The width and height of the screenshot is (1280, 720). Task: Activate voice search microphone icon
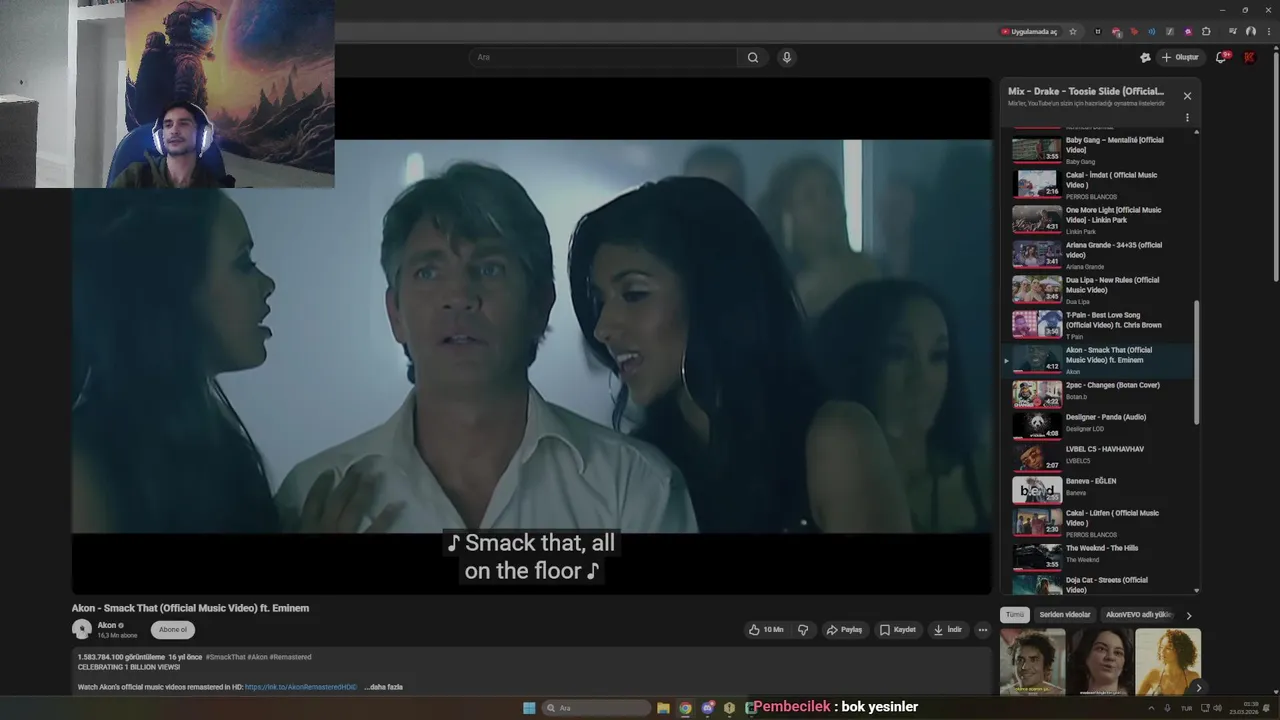[x=787, y=57]
